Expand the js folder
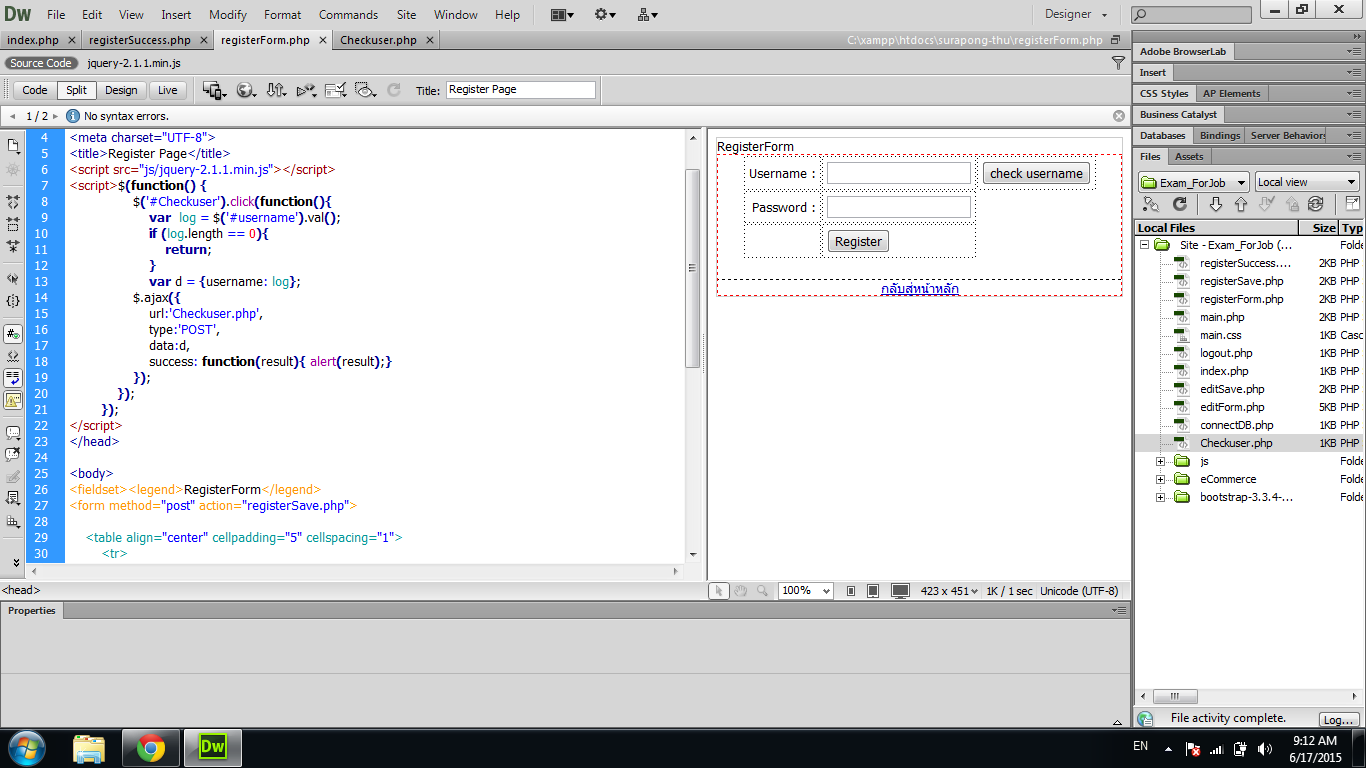 coord(1160,461)
